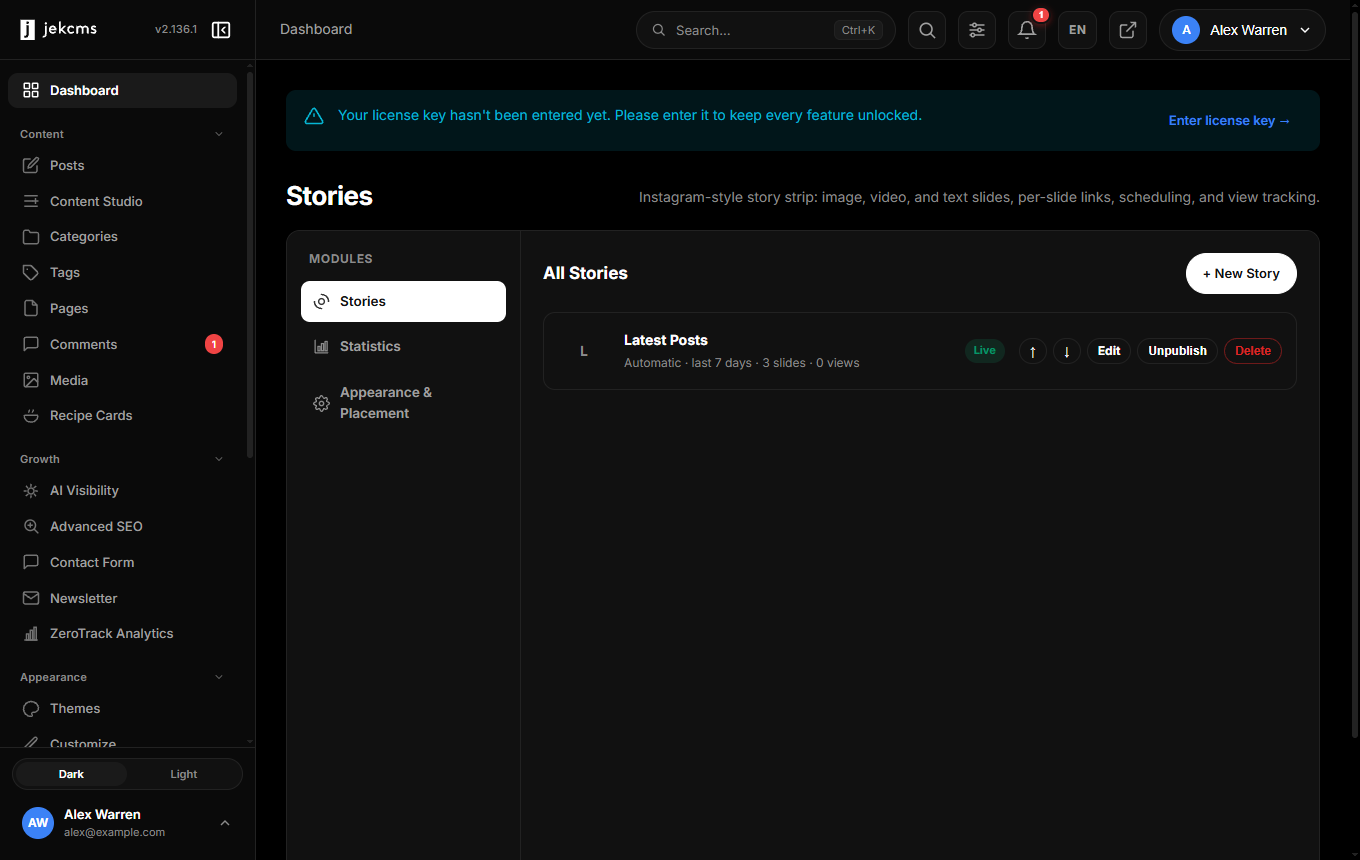Viewport: 1360px width, 860px height.
Task: Open Advanced SEO in sidebar
Action: pyautogui.click(x=122, y=526)
